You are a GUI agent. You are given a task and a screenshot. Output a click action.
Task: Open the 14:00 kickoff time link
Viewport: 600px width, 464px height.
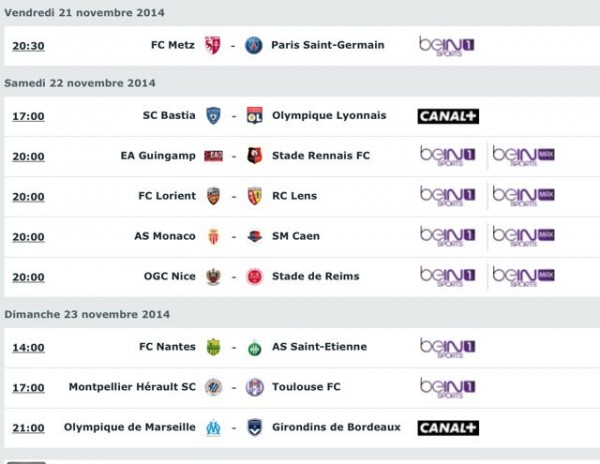click(x=28, y=348)
